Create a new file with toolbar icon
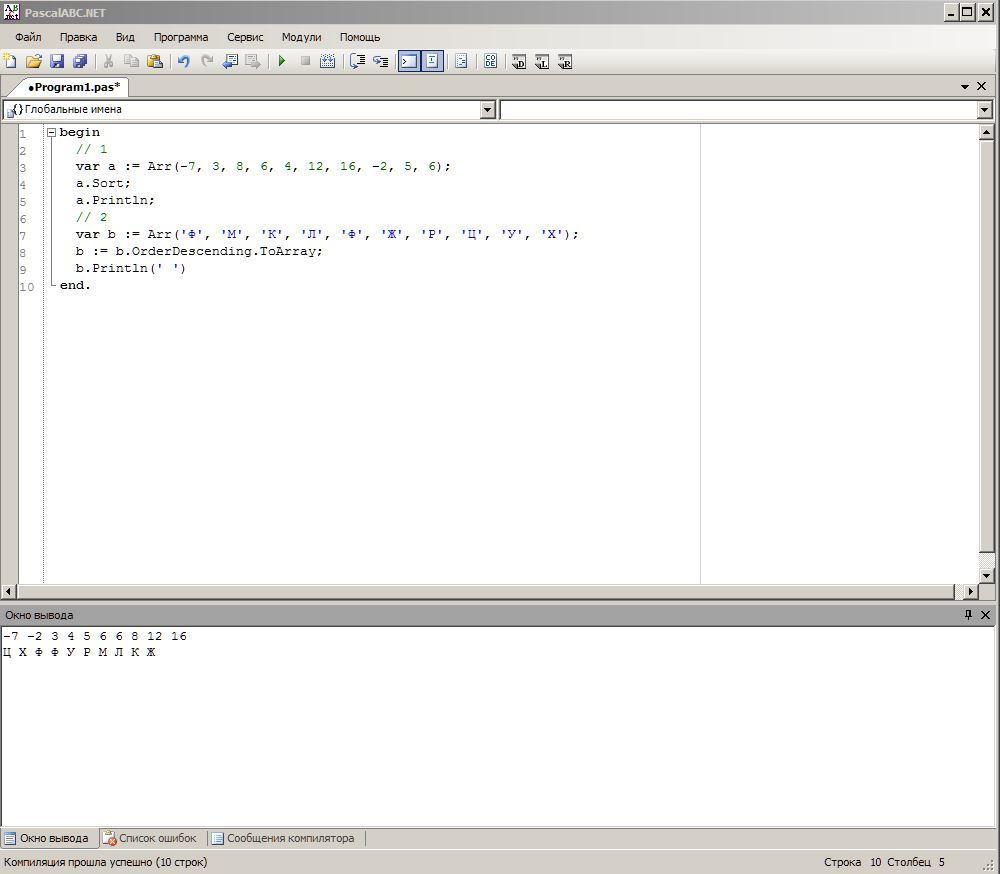The width and height of the screenshot is (1000, 874). click(x=10, y=61)
